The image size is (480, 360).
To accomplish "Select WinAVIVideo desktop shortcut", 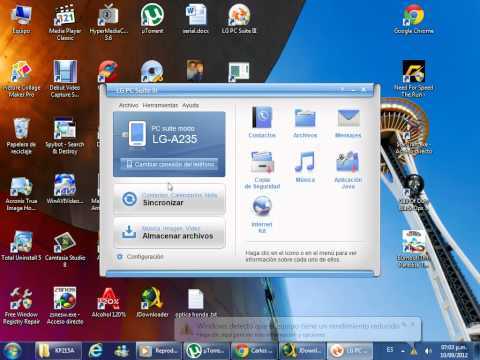I will (x=65, y=189).
